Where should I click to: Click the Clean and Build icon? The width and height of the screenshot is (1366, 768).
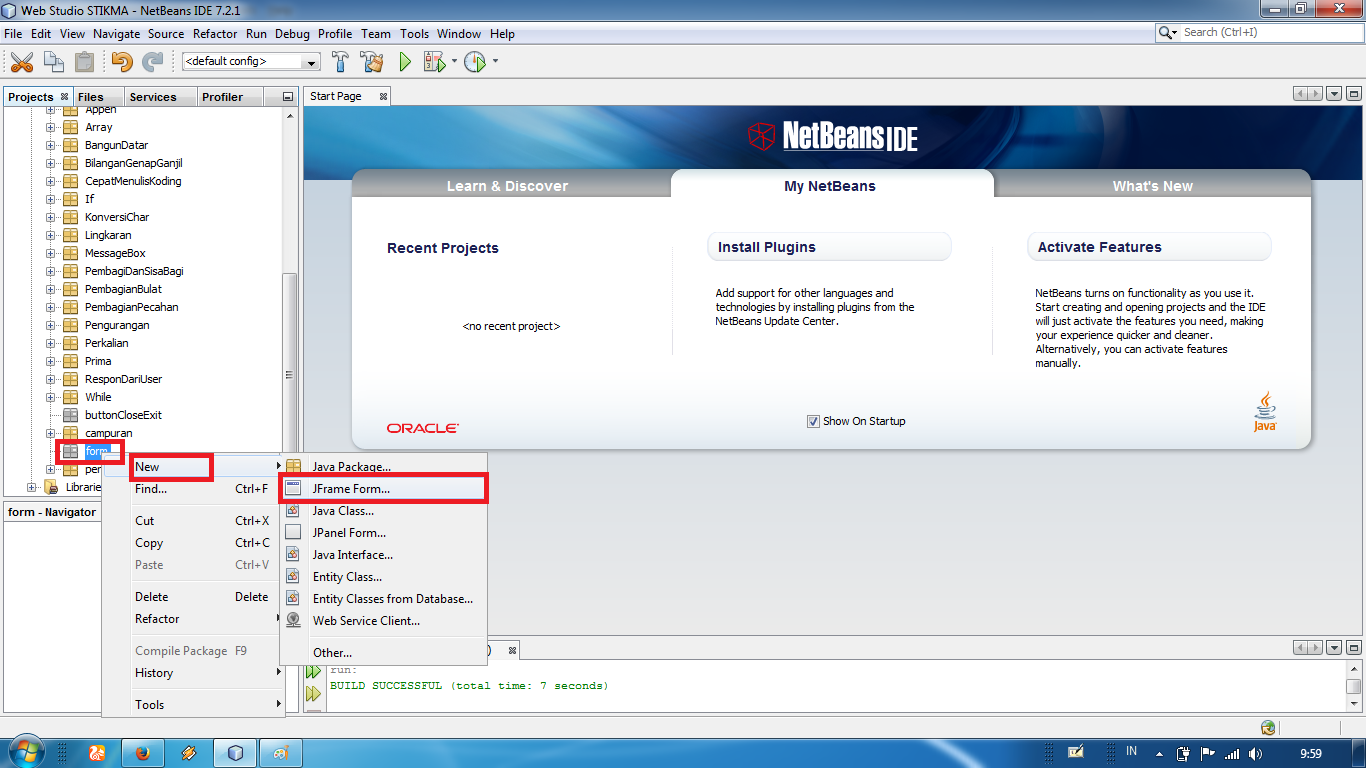[370, 61]
